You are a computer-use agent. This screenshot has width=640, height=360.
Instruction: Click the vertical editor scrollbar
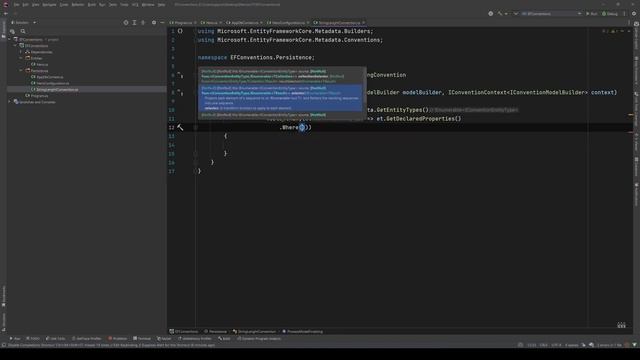[x=631, y=176]
